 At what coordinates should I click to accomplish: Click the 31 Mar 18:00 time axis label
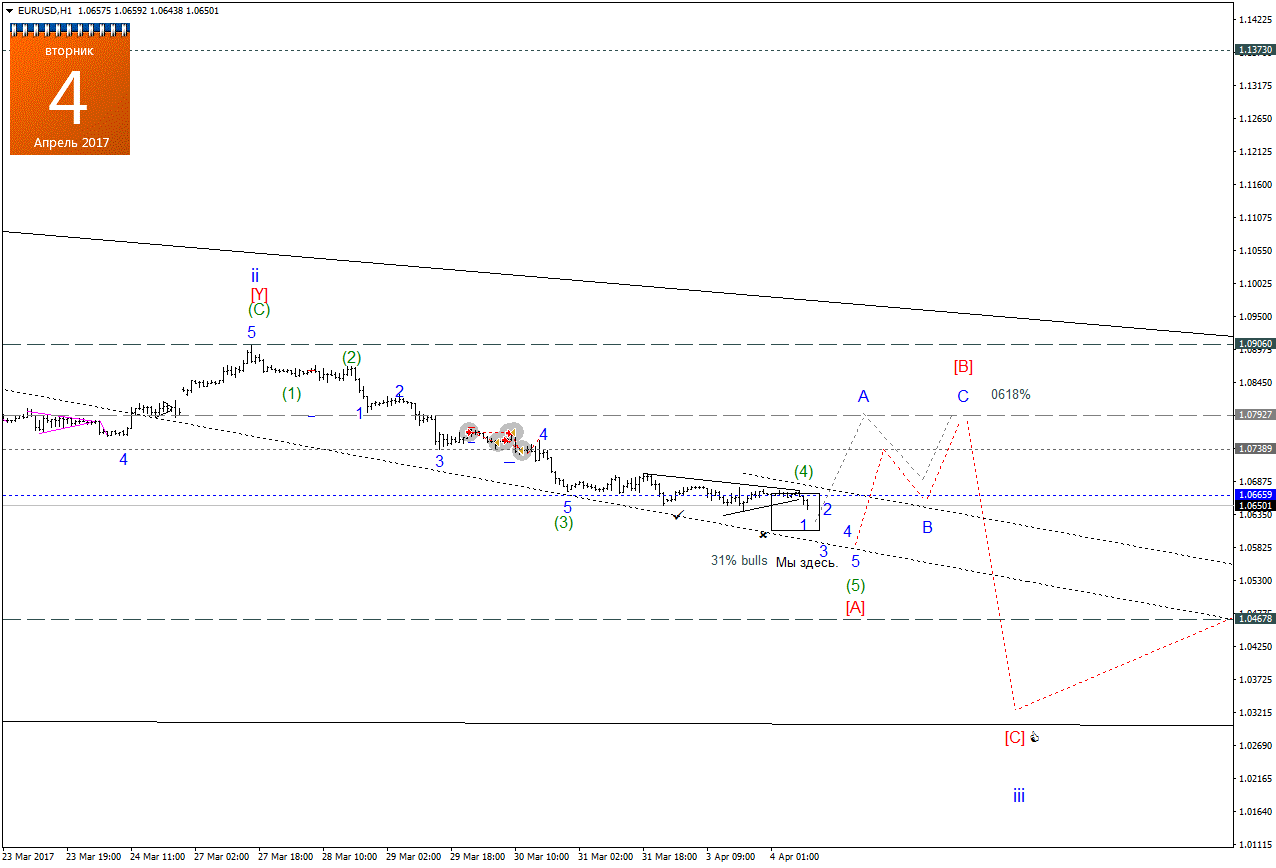(x=670, y=857)
